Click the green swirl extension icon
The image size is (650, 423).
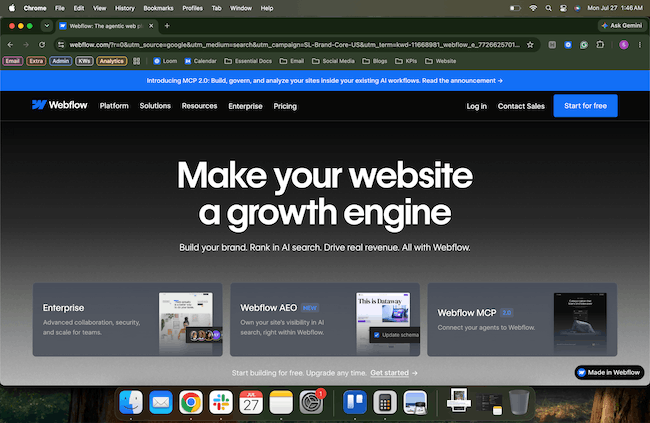tap(584, 45)
